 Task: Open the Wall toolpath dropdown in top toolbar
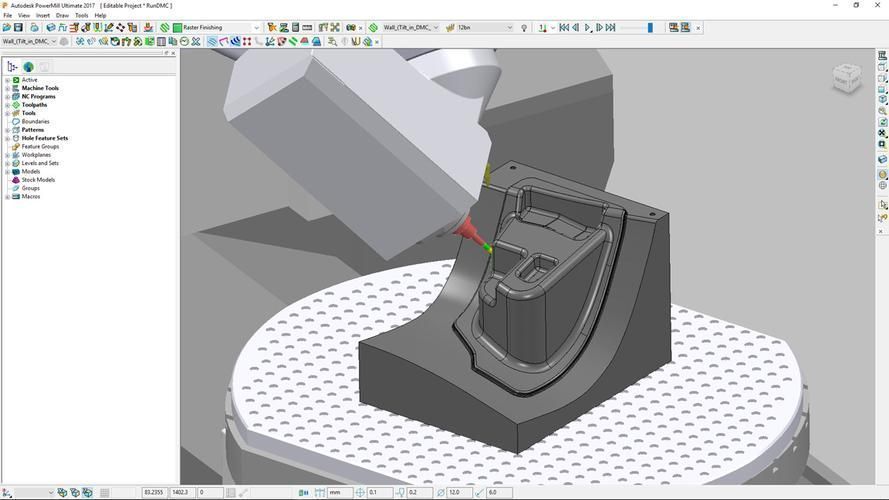click(x=435, y=27)
